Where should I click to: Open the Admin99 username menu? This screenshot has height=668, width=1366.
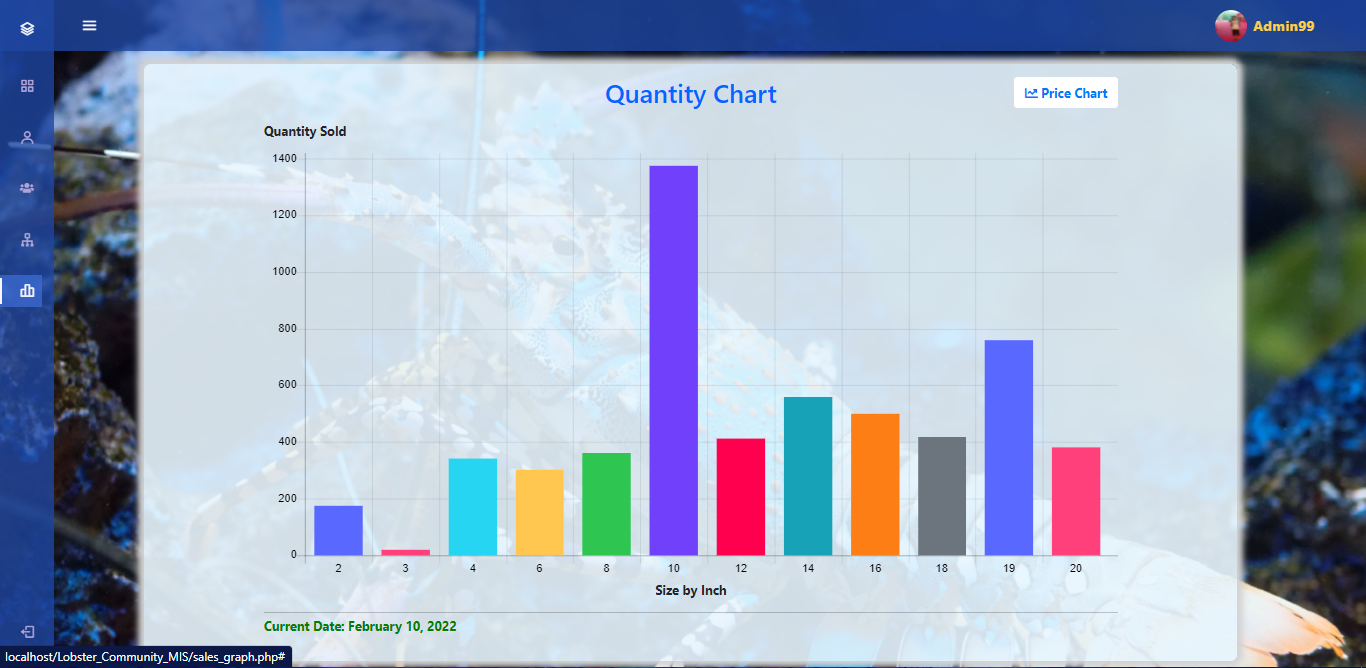point(1283,26)
